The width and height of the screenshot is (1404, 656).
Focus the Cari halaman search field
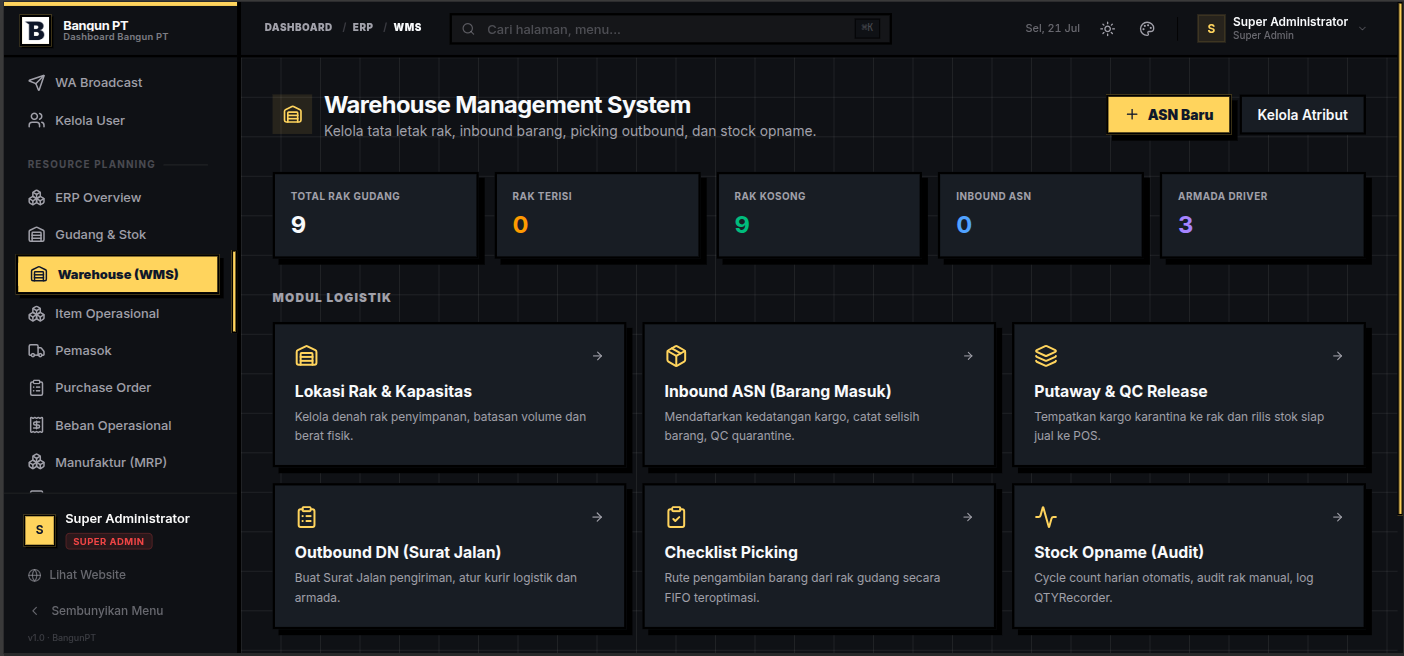point(670,29)
